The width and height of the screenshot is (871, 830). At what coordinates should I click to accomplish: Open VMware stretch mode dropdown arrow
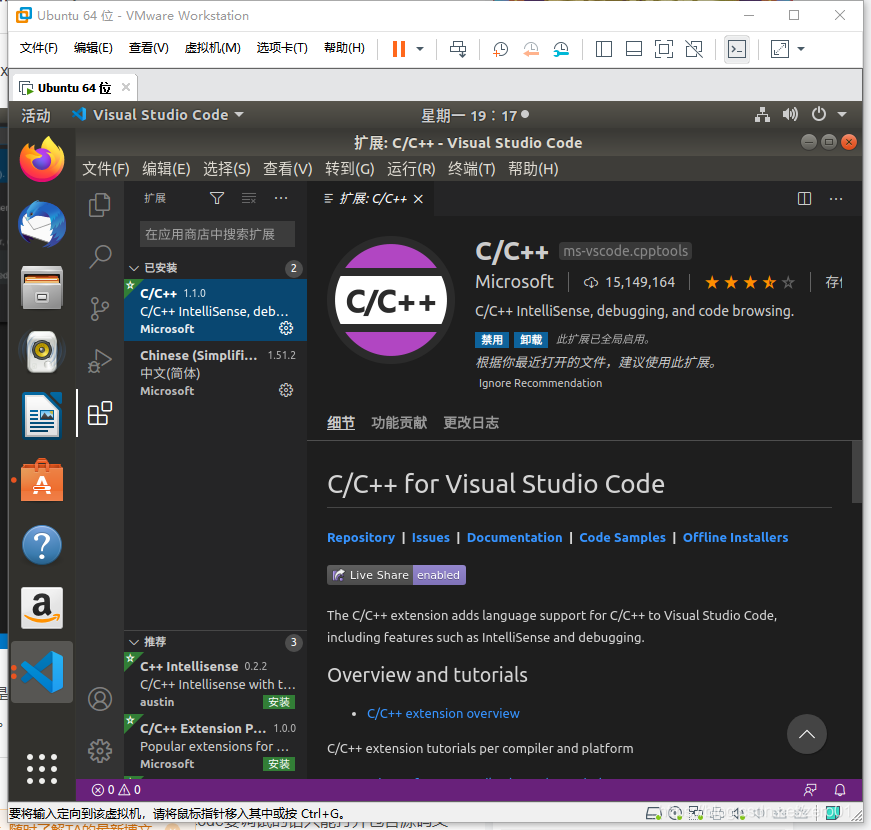click(x=801, y=49)
